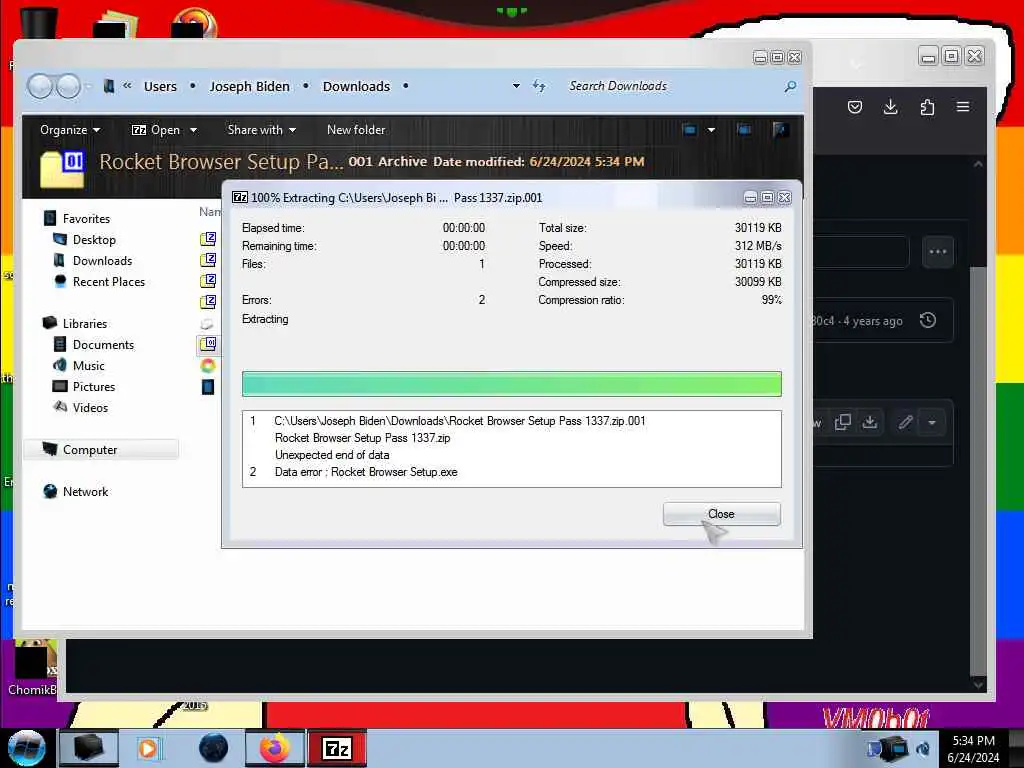
Task: Toggle the preview pane icon
Action: (744, 130)
